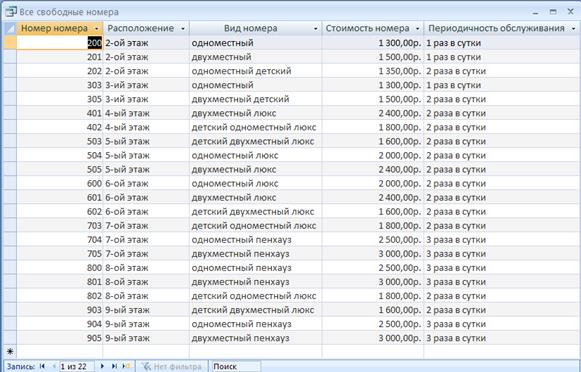Click room number cell 303

pyautogui.click(x=60, y=85)
